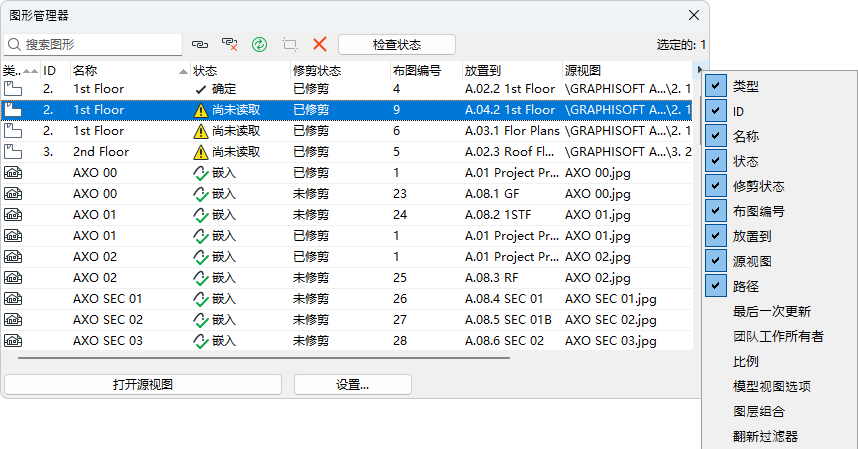This screenshot has height=449, width=858.
Task: Click image type icon of AXO 00 row 1
Action: [x=13, y=173]
